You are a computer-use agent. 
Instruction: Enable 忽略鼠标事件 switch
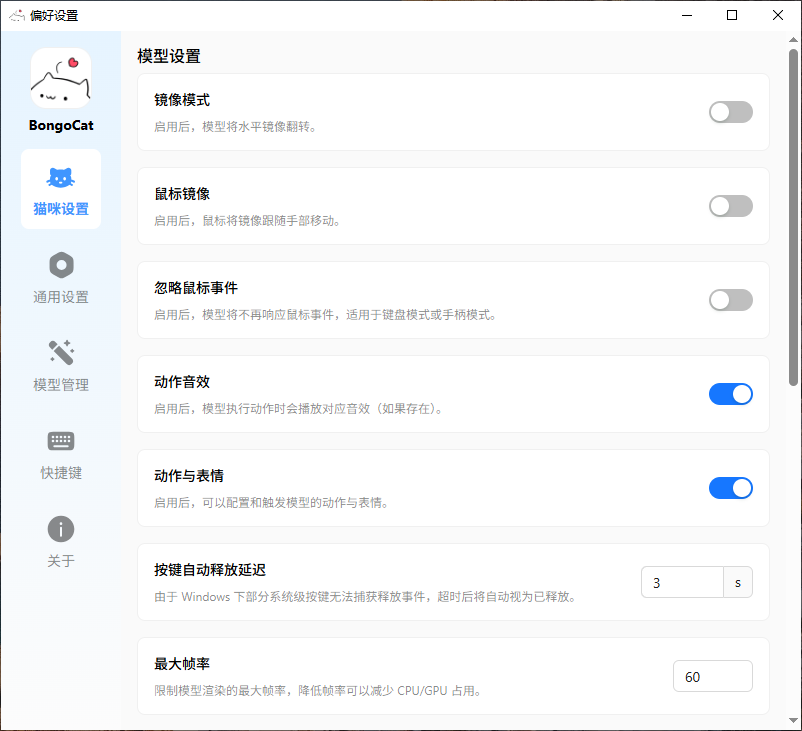coord(730,300)
